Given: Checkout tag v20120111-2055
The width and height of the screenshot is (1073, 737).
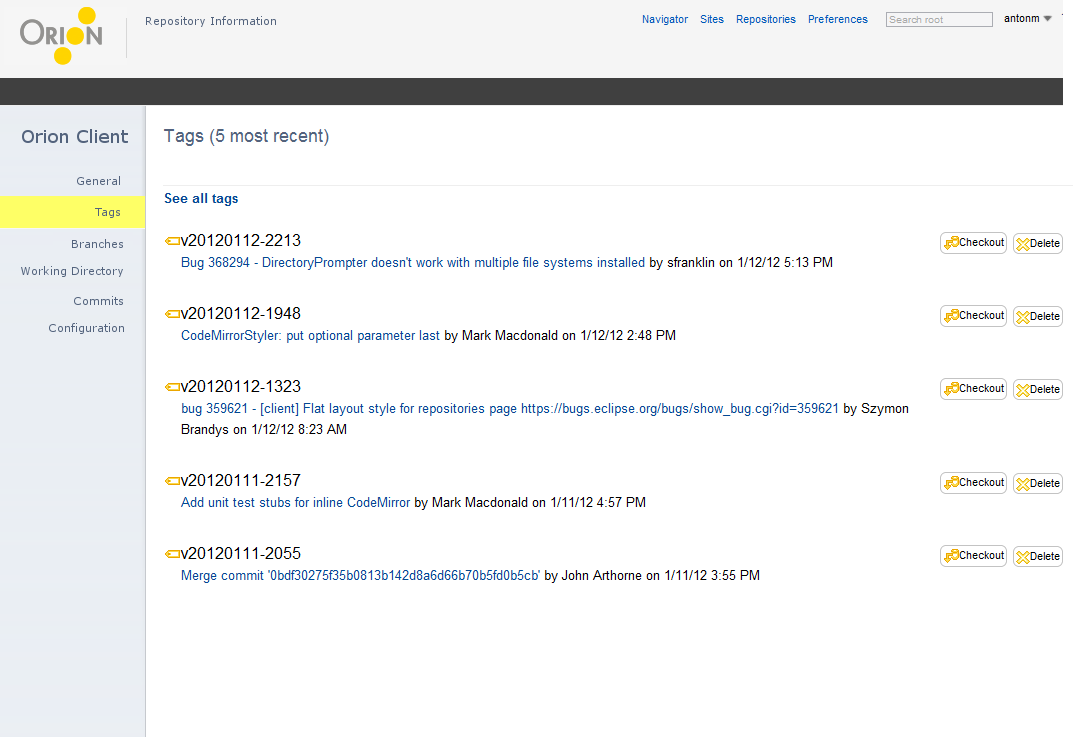Looking at the screenshot, I should [x=973, y=556].
